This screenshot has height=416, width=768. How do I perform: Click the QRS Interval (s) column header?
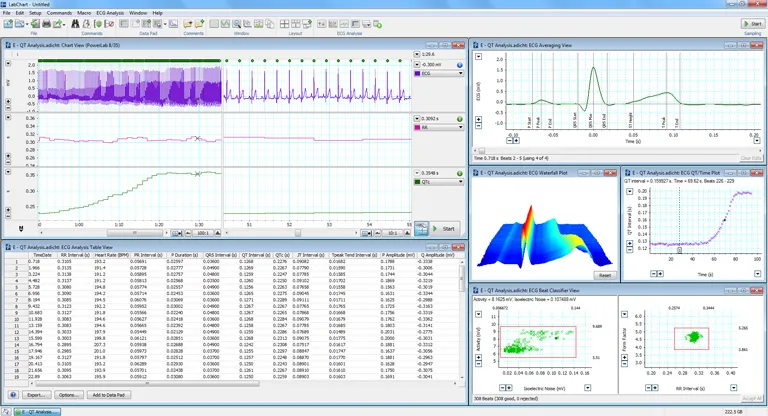point(220,255)
